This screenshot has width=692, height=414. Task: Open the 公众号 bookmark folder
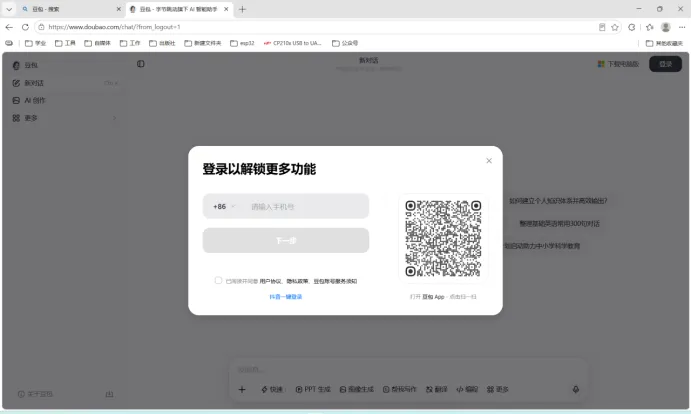pyautogui.click(x=345, y=43)
